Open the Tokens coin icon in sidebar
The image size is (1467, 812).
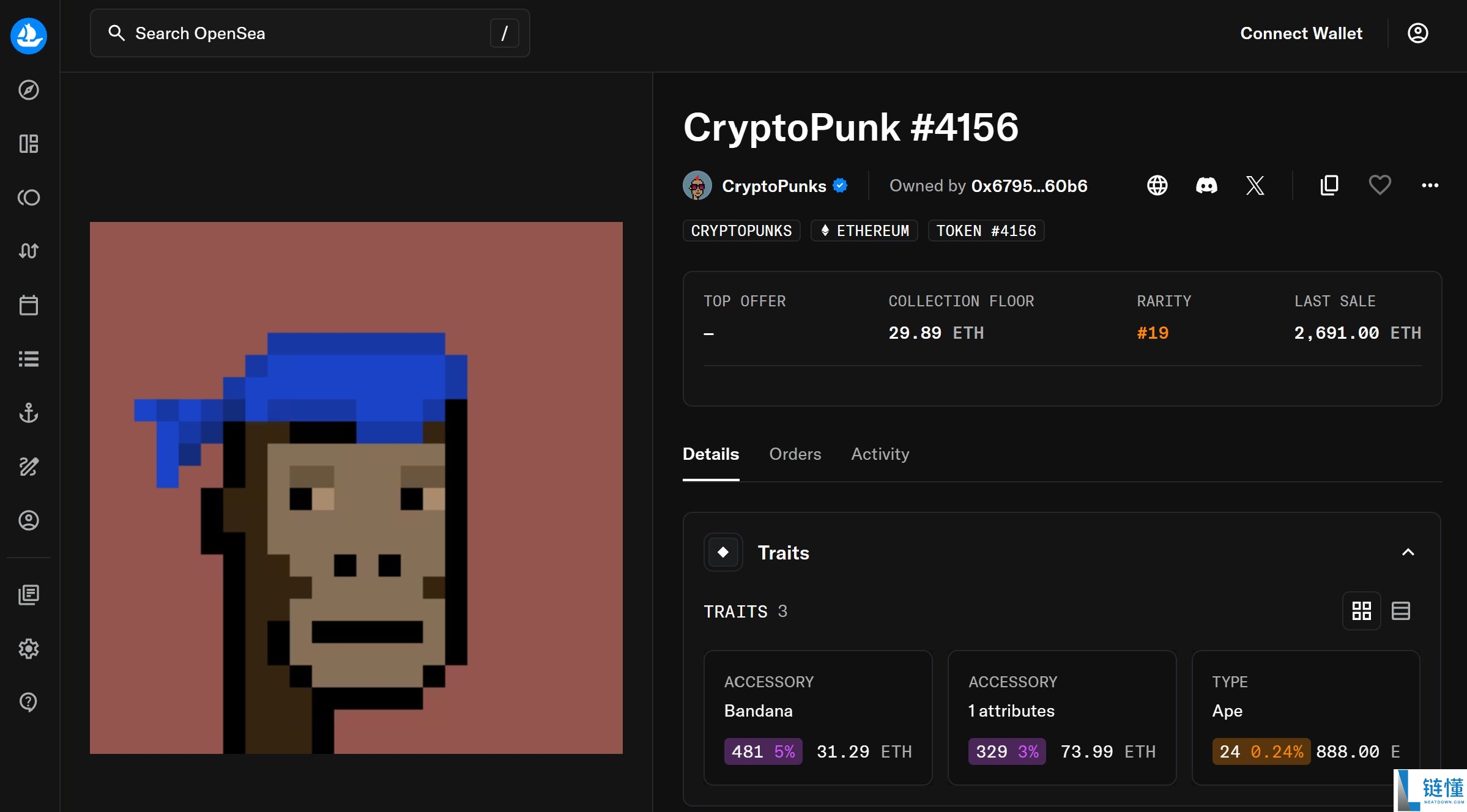coord(29,197)
